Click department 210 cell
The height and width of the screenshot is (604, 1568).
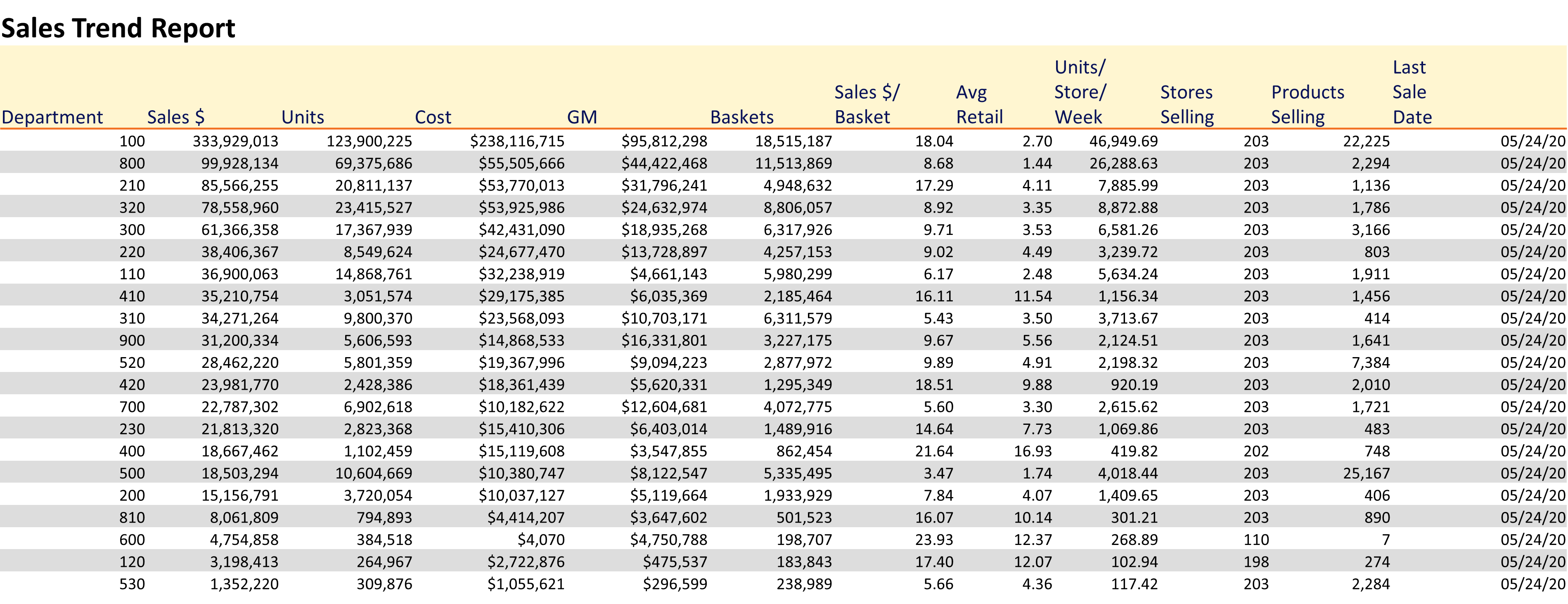point(132,186)
